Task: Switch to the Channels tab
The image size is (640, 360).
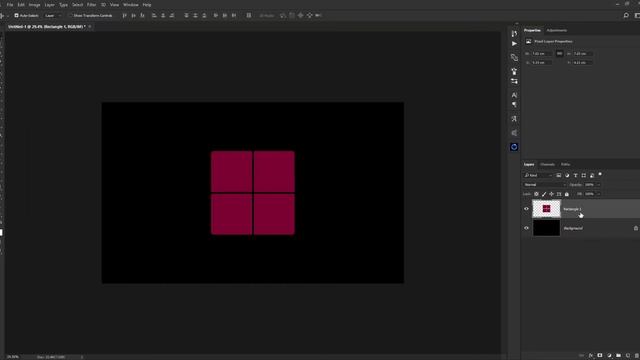Action: click(547, 164)
